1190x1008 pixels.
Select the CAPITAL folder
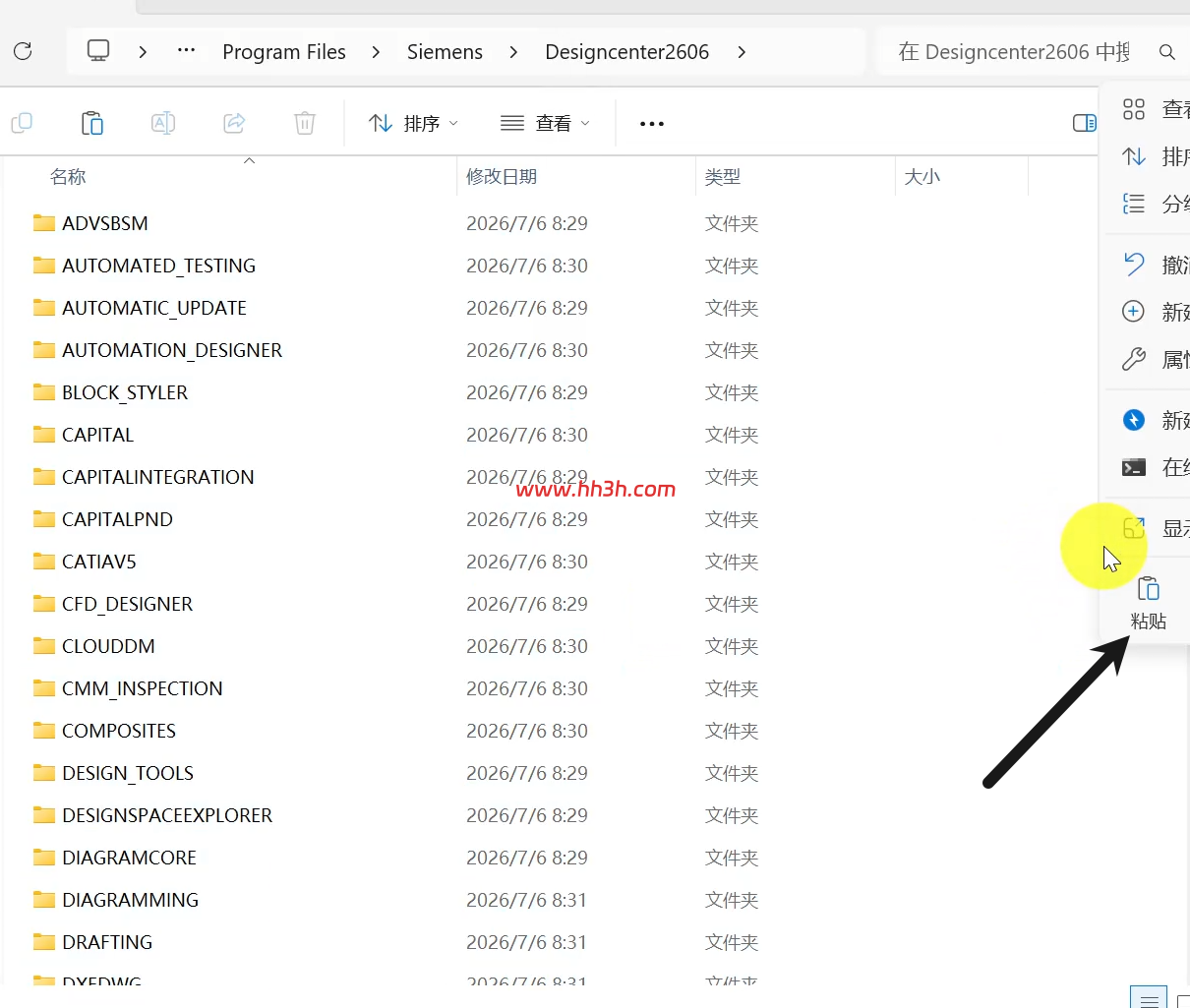97,435
